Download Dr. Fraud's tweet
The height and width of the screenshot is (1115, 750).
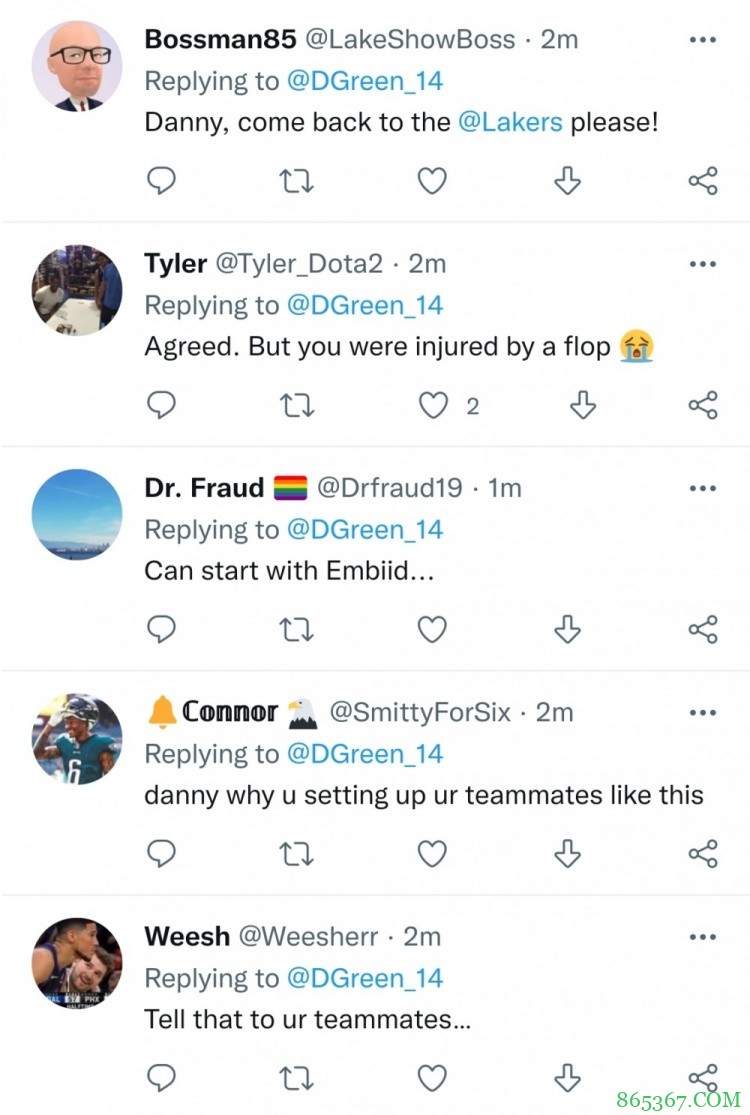pyautogui.click(x=567, y=629)
